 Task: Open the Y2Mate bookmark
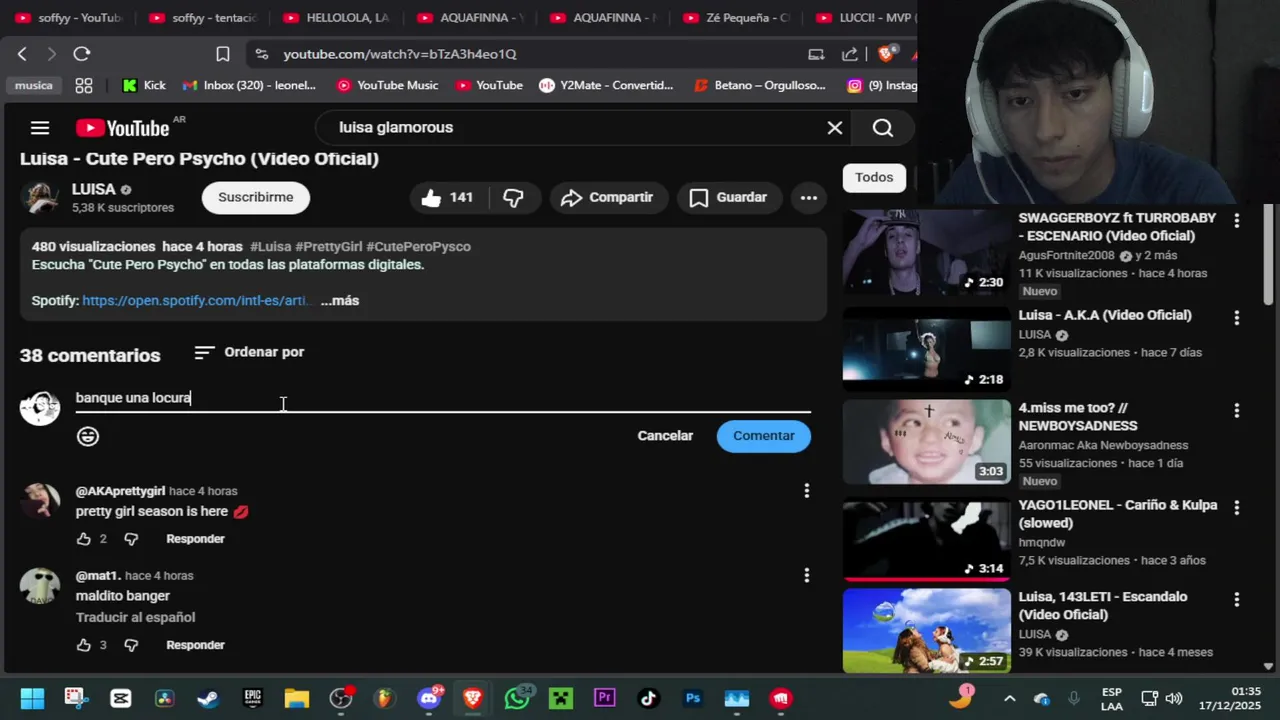click(606, 85)
